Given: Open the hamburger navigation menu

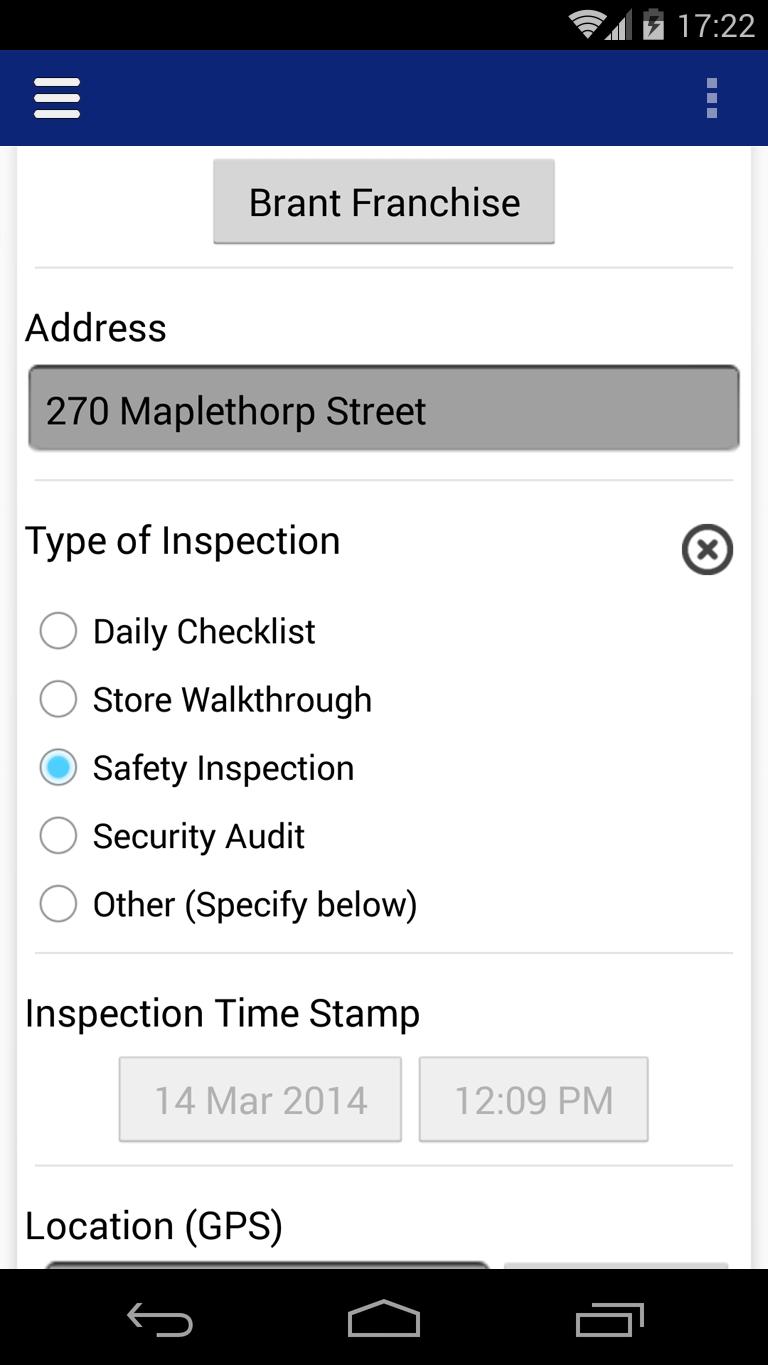Looking at the screenshot, I should pos(57,98).
